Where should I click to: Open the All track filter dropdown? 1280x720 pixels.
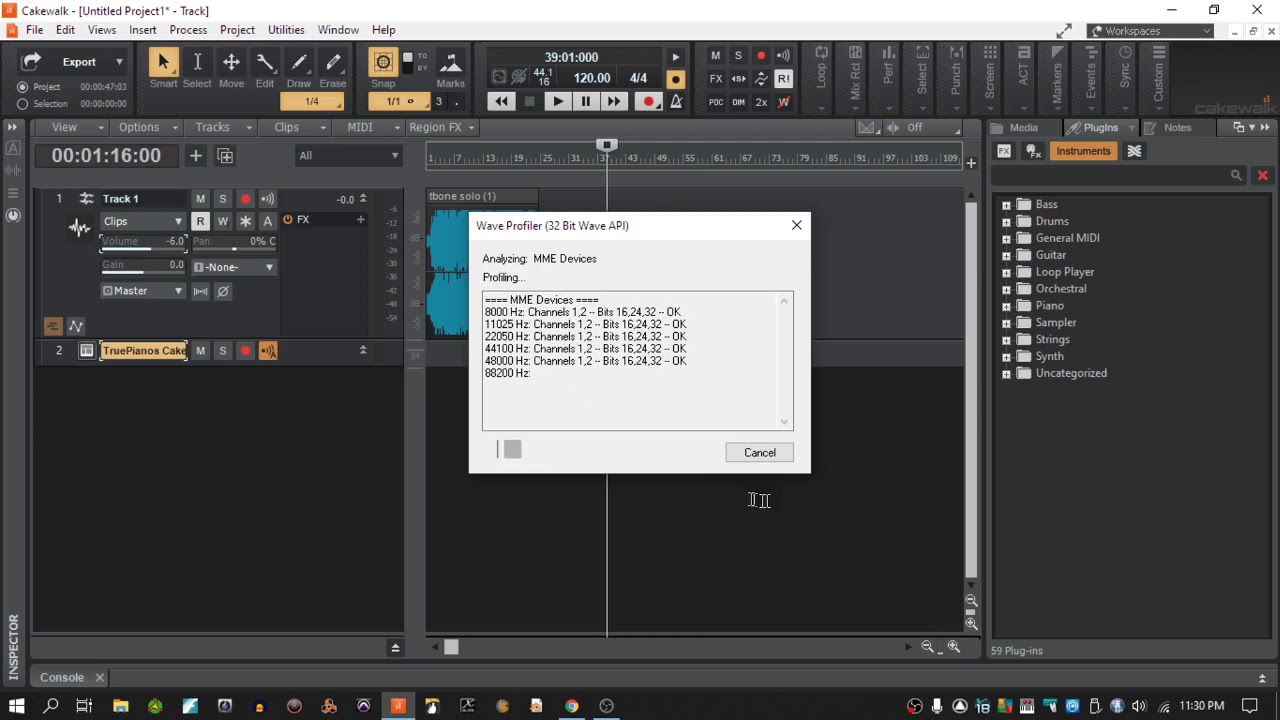(349, 155)
